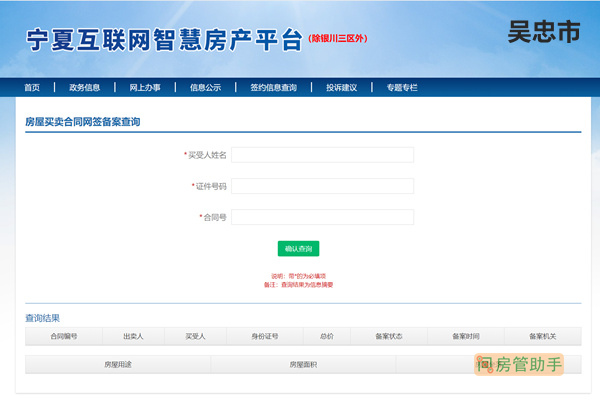This screenshot has width=600, height=400.
Task: Focus the 买受人姓名 input field
Action: pyautogui.click(x=322, y=155)
